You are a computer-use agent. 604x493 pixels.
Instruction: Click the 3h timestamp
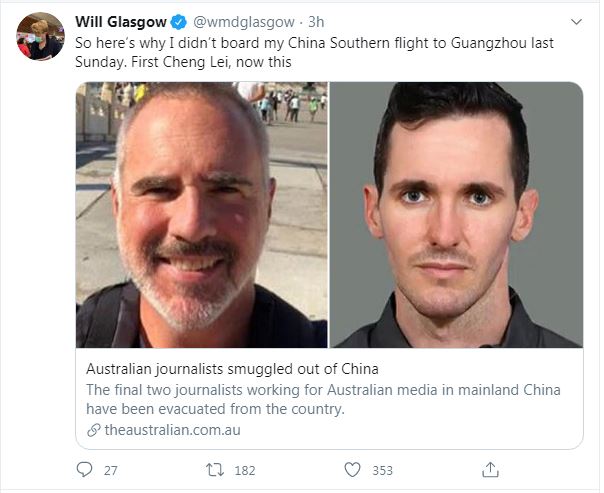316,22
